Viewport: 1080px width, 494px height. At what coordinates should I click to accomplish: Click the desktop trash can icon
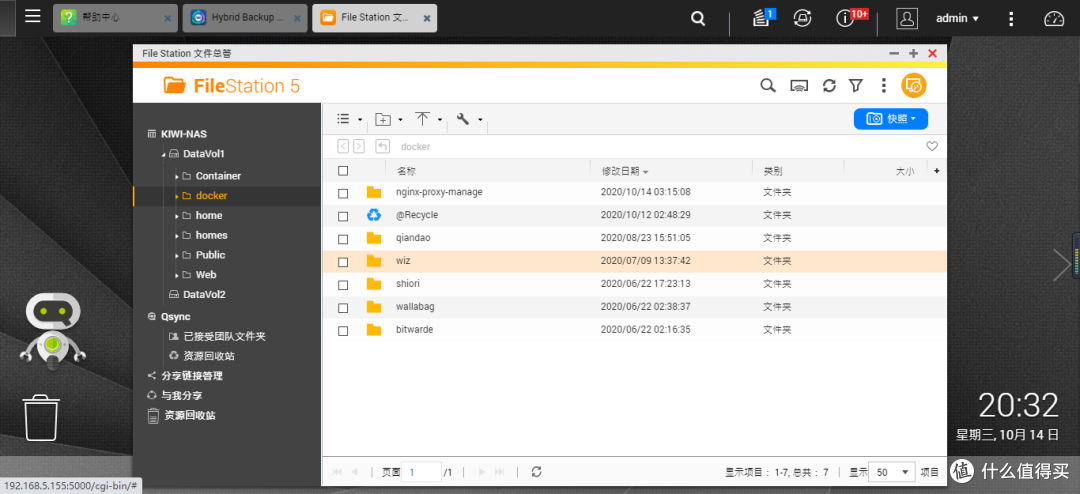point(41,418)
